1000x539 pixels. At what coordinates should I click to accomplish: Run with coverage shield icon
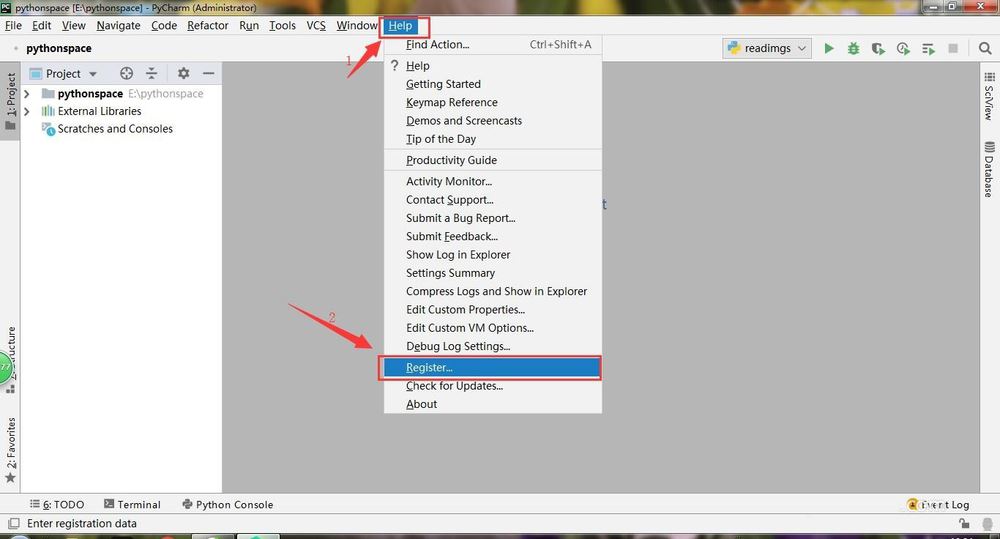(878, 48)
